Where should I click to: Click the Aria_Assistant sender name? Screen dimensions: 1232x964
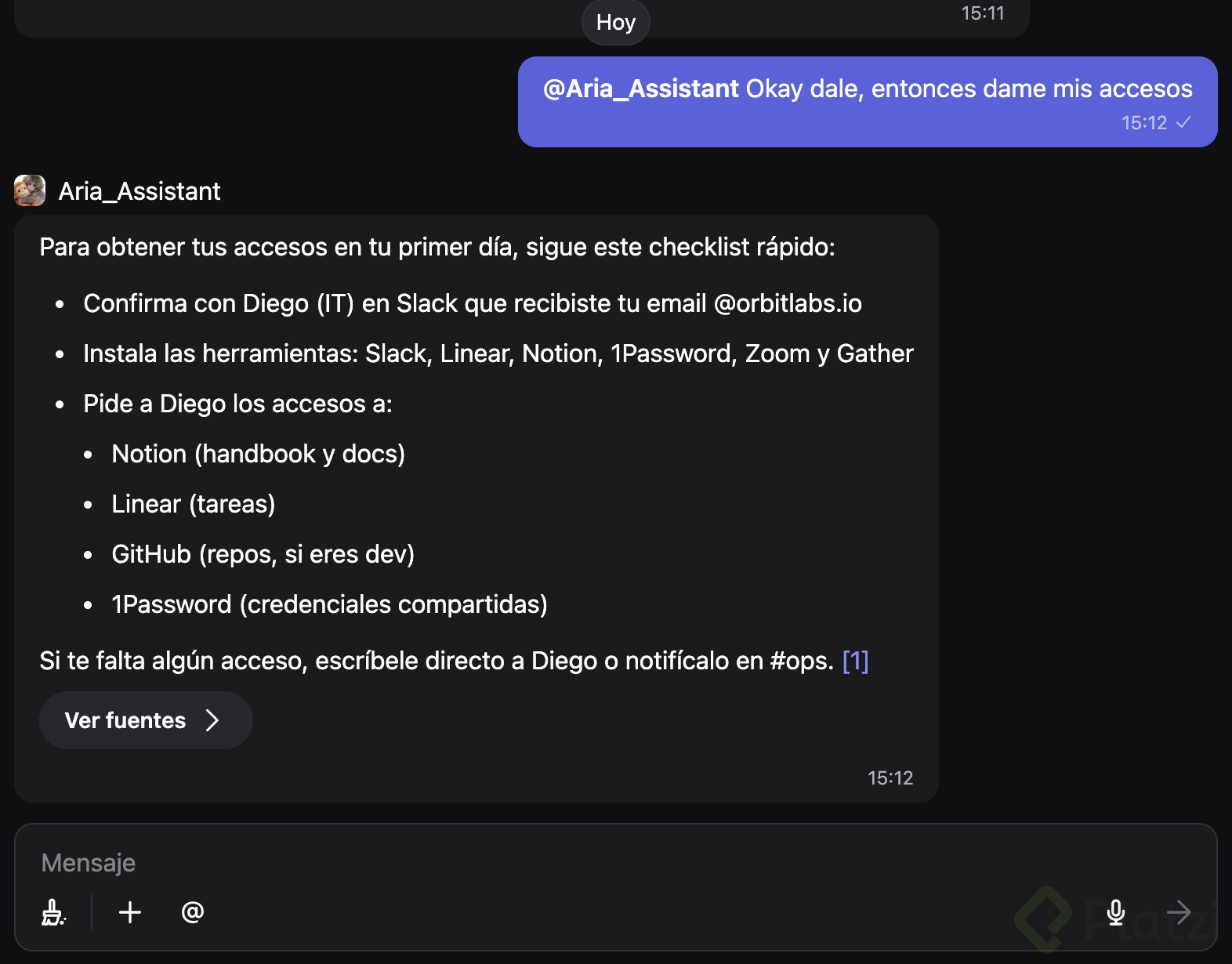[x=140, y=191]
